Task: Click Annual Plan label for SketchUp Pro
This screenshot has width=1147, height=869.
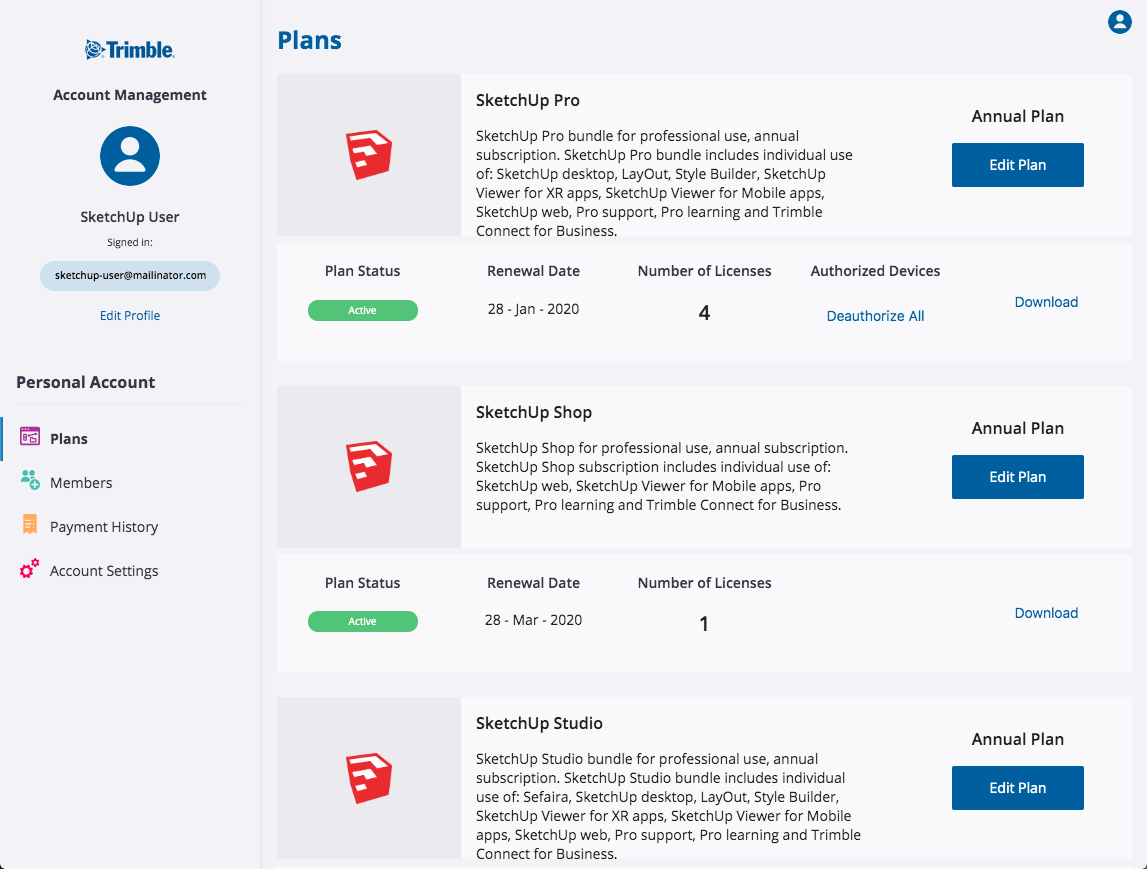Action: (x=1018, y=116)
